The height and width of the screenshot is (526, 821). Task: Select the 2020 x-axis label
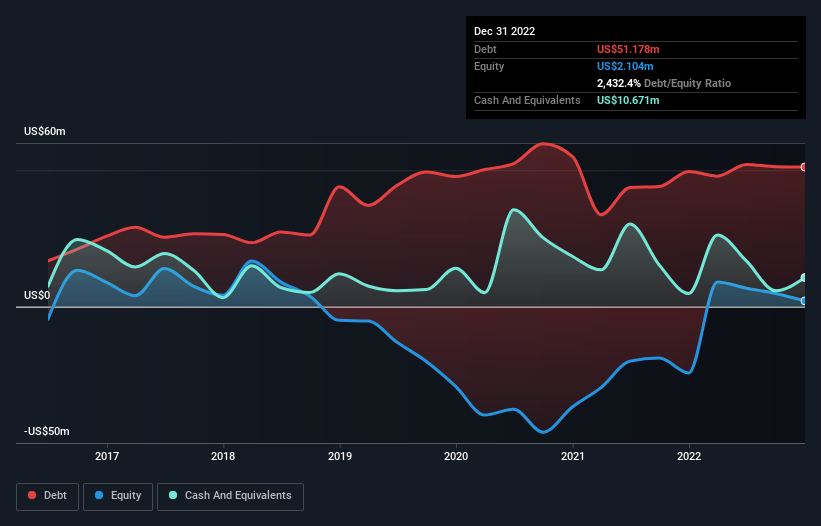pos(456,456)
